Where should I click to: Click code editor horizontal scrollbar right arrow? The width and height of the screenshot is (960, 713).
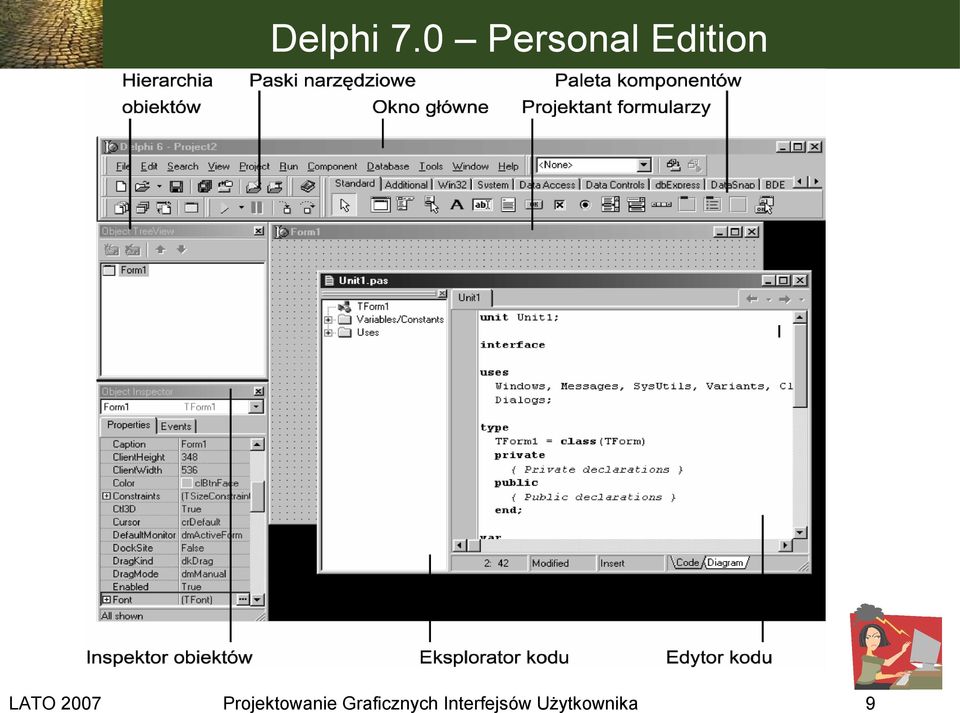click(786, 545)
